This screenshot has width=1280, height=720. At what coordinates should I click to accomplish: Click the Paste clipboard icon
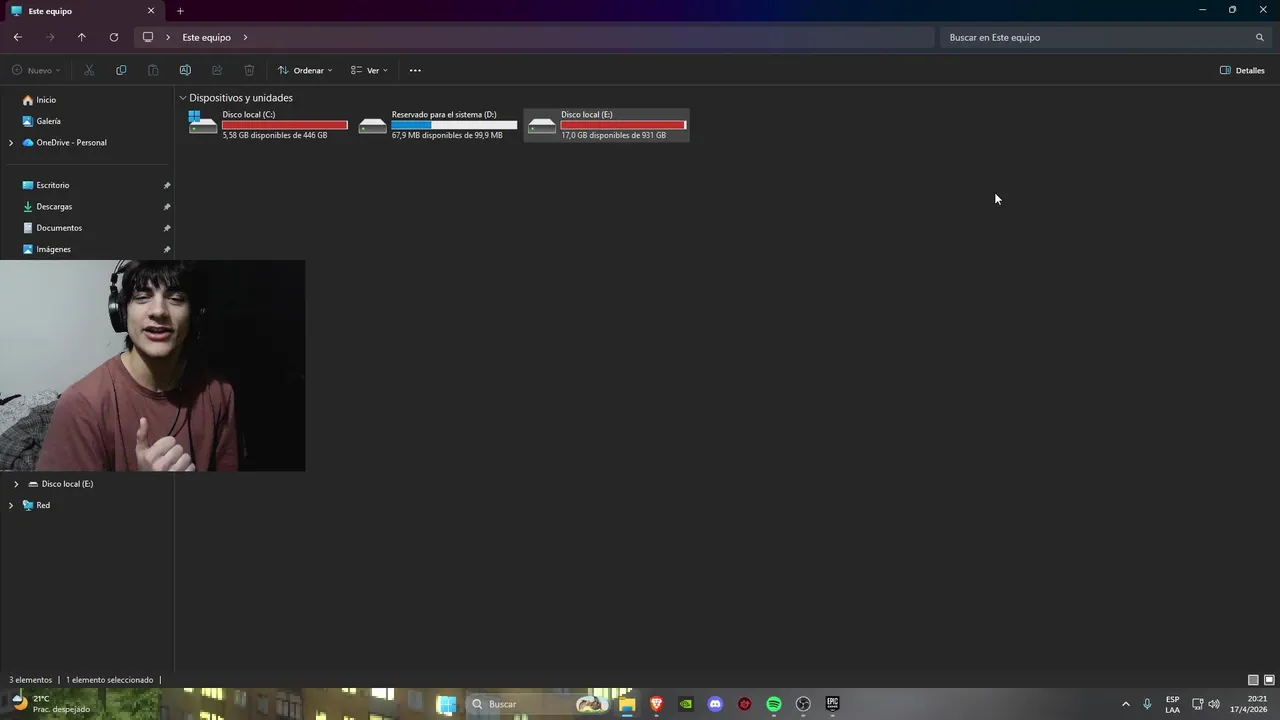pyautogui.click(x=153, y=70)
